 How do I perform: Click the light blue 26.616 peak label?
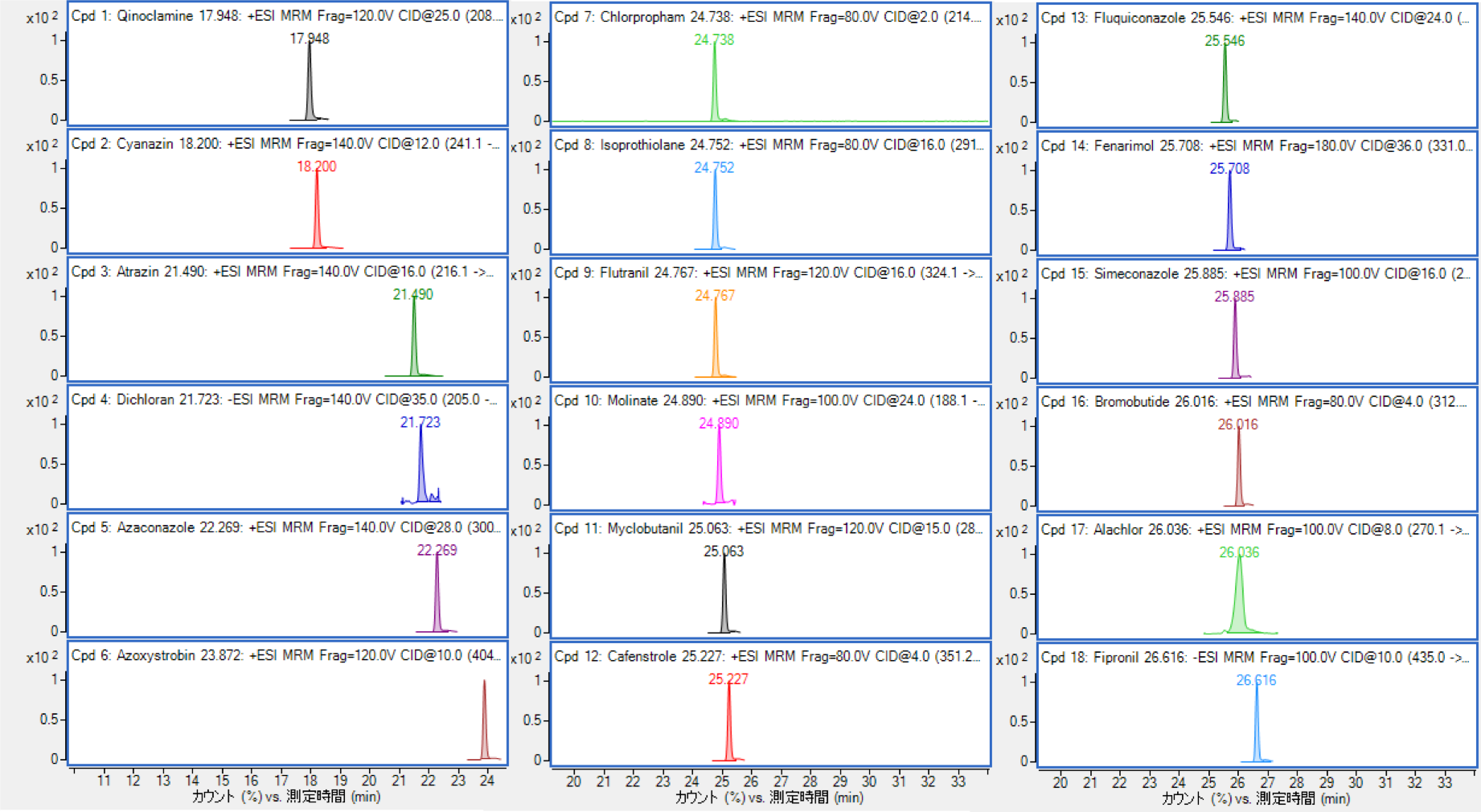coord(1256,679)
